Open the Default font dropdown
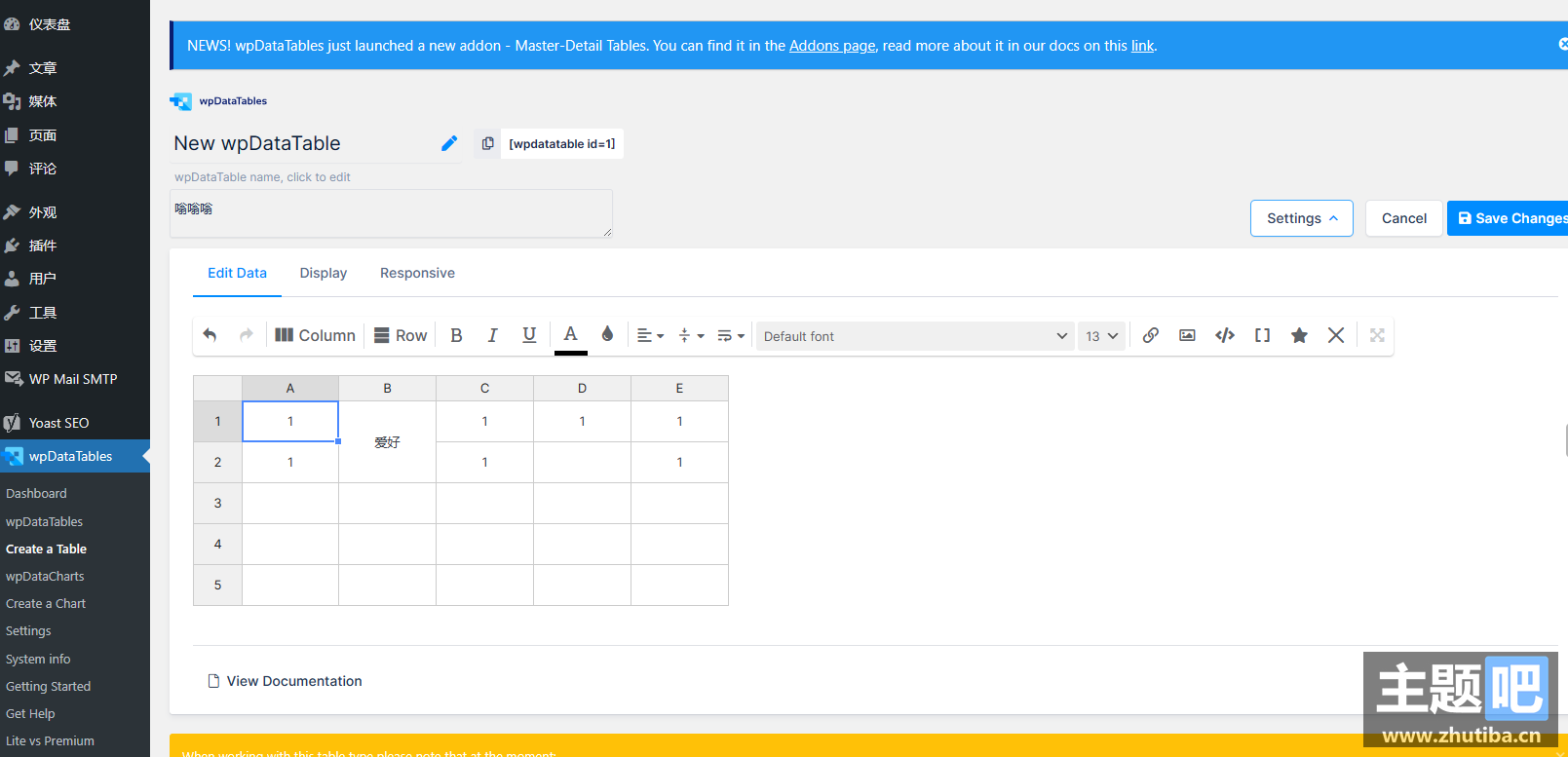This screenshot has height=757, width=1568. [x=915, y=336]
